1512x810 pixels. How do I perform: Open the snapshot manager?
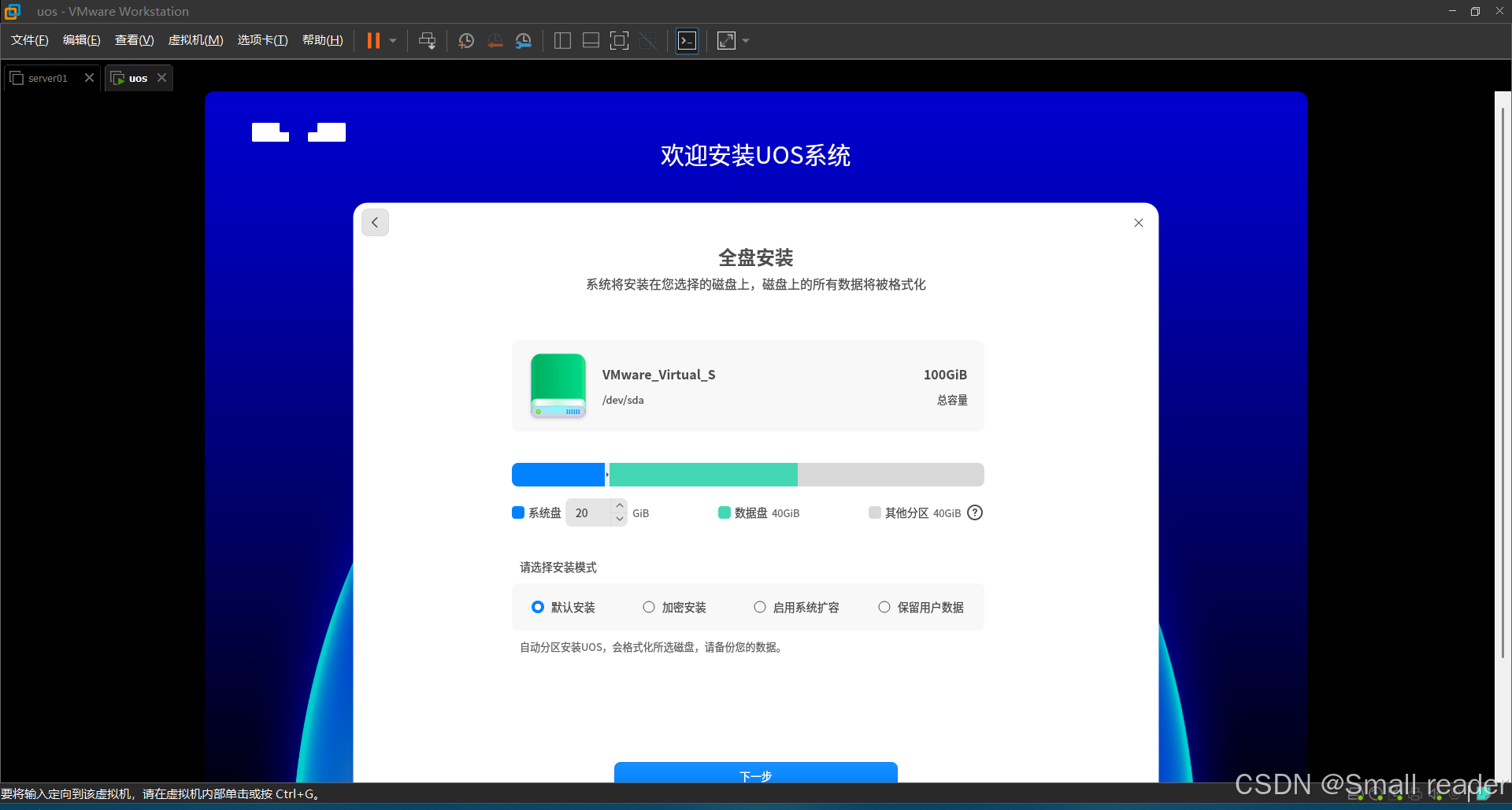point(524,40)
